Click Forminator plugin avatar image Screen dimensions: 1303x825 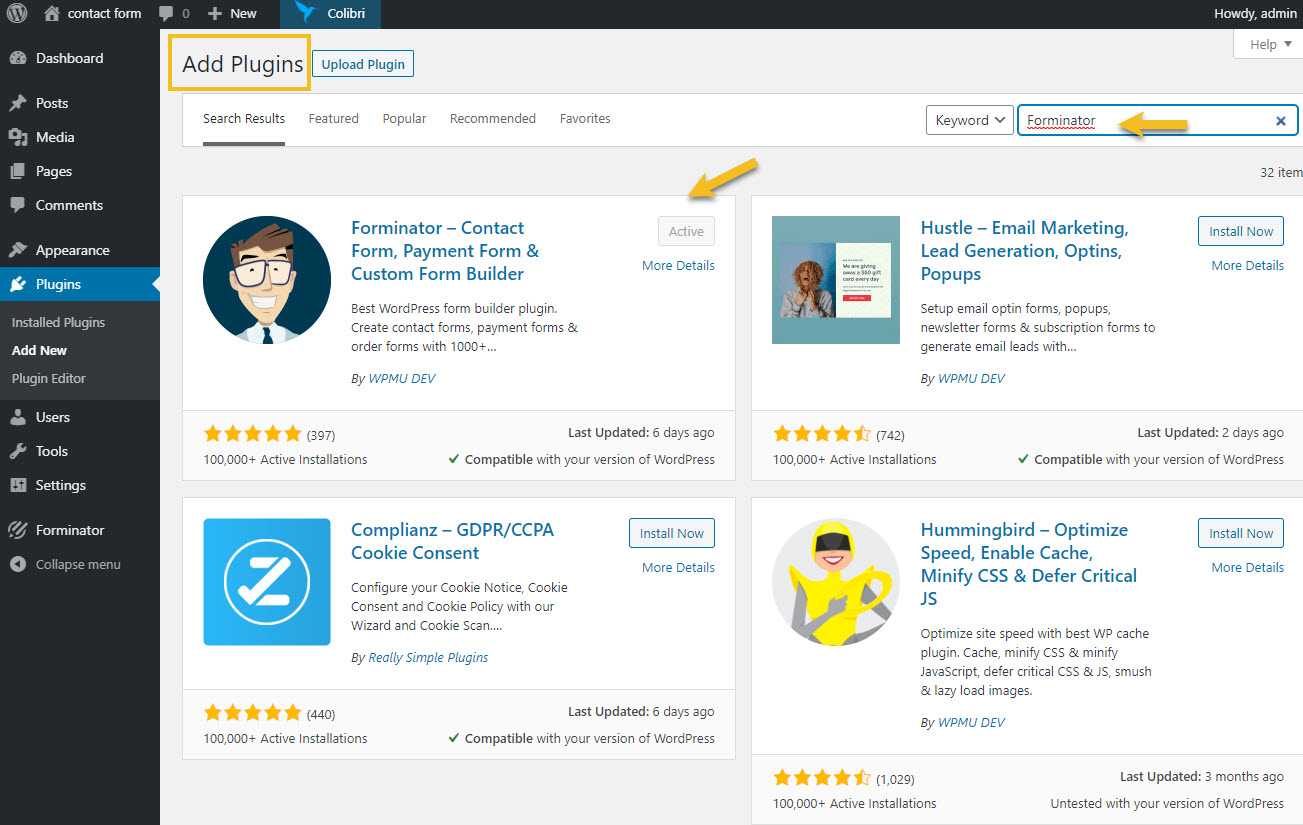(x=267, y=279)
